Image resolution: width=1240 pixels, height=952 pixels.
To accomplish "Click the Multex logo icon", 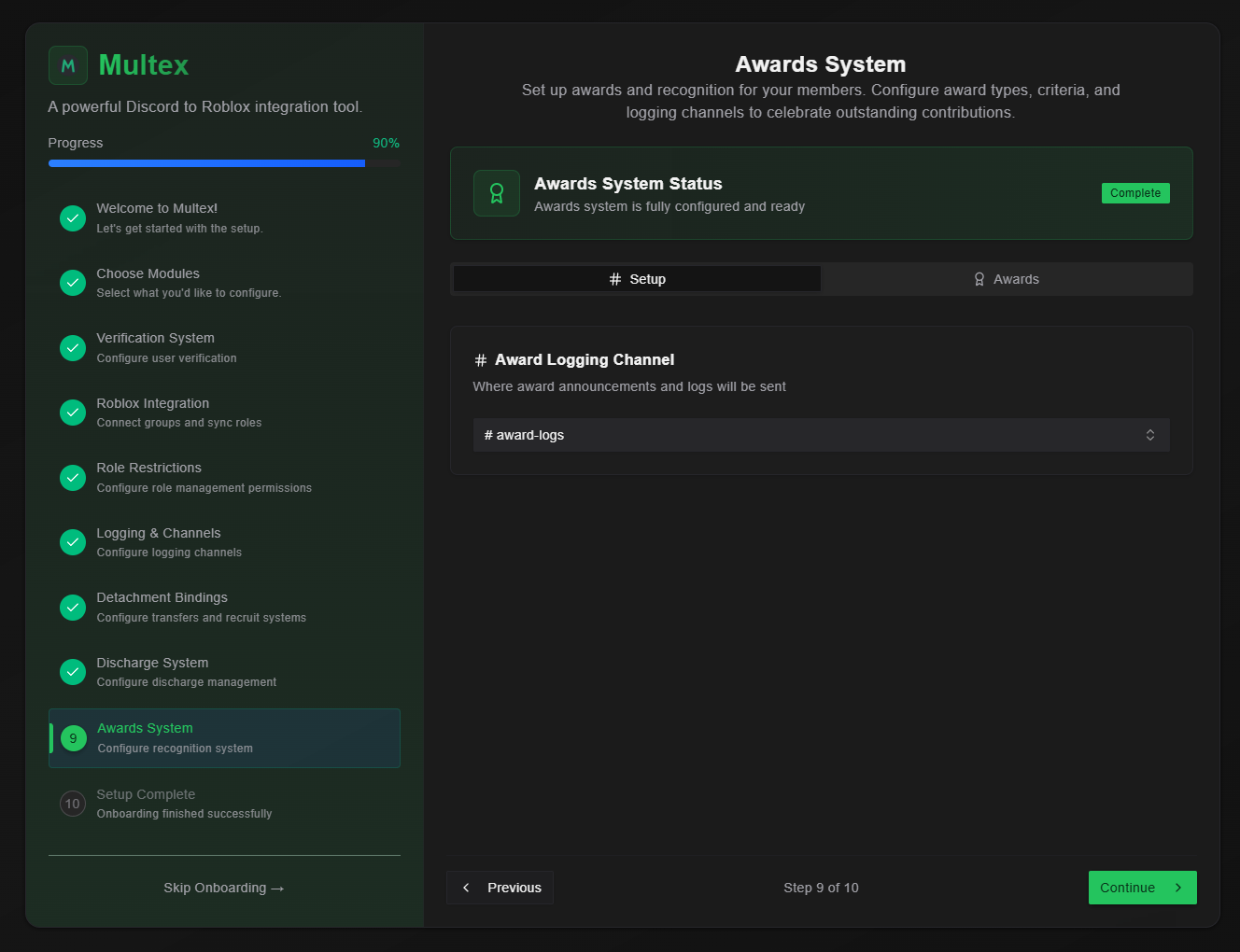I will (68, 65).
